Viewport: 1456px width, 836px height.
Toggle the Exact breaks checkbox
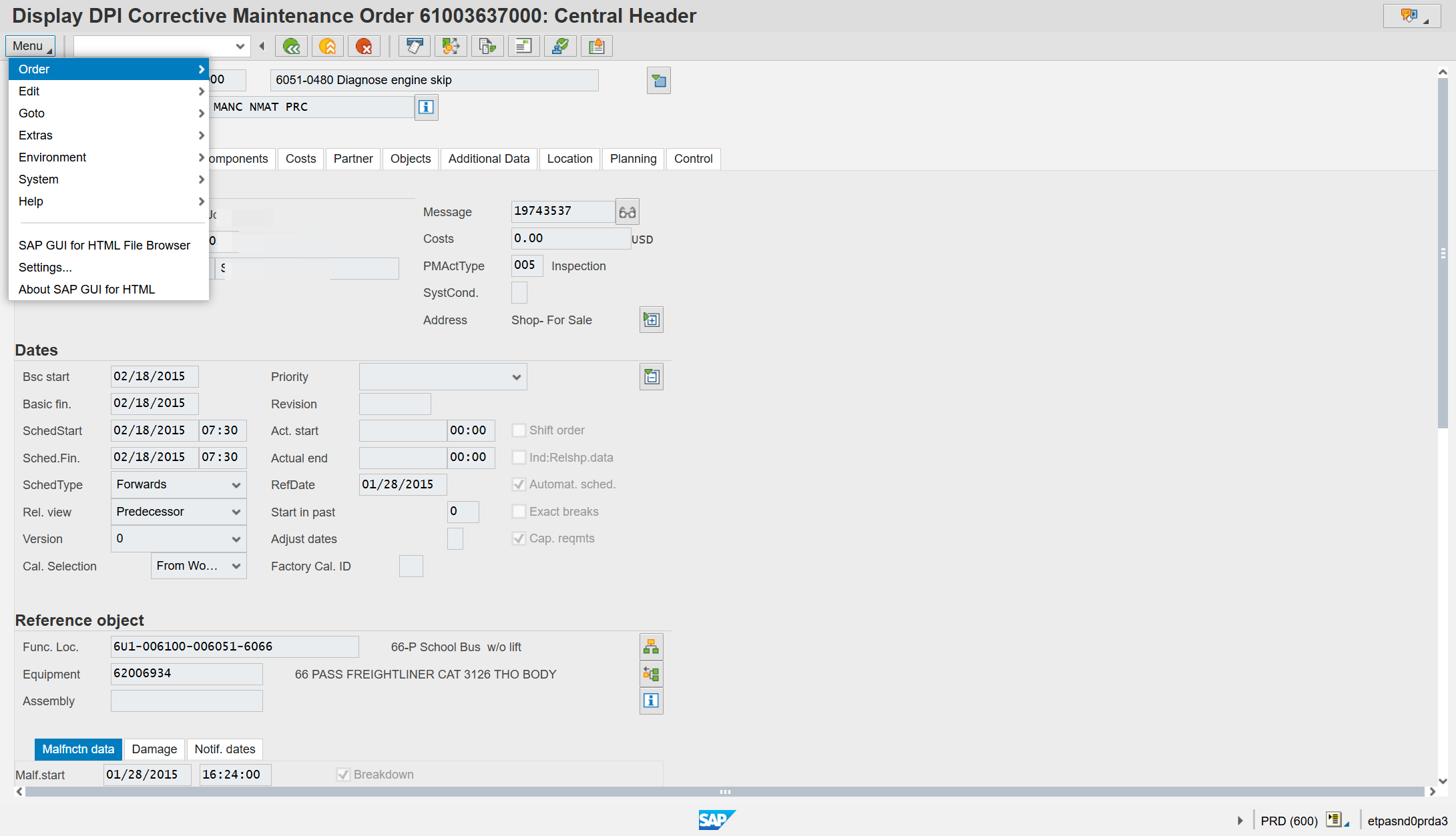tap(519, 512)
